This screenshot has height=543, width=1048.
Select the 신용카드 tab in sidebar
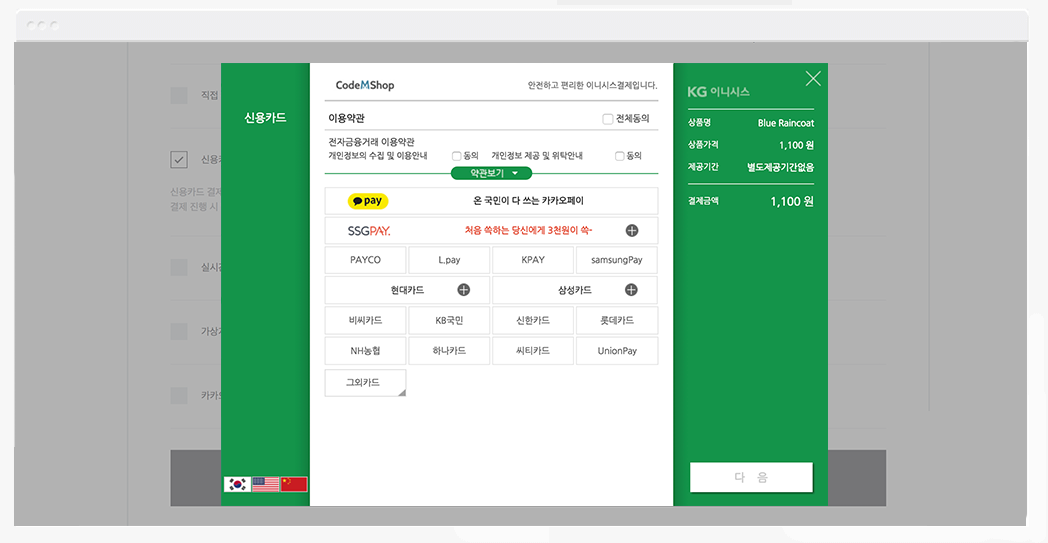(x=265, y=118)
